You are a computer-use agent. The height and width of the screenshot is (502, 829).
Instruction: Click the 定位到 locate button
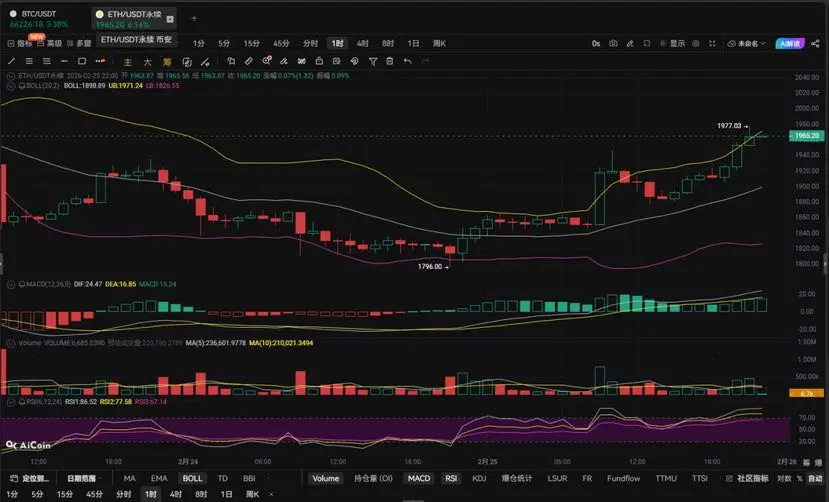pos(31,478)
